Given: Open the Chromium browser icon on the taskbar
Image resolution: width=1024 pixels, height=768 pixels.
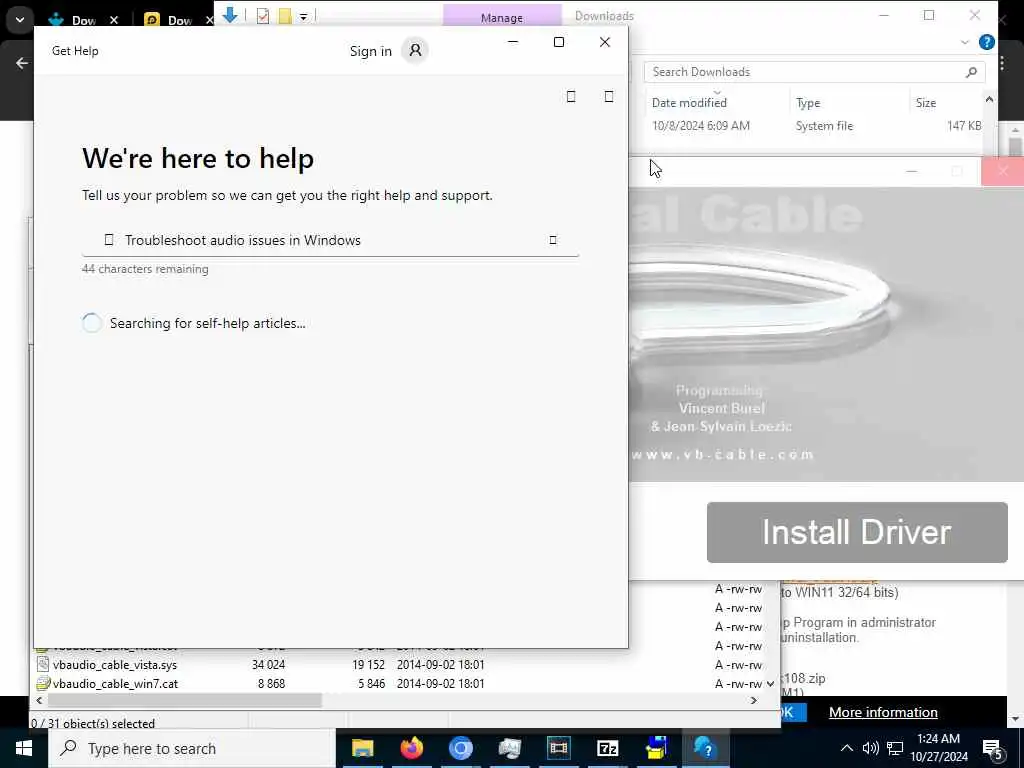Looking at the screenshot, I should tap(460, 748).
